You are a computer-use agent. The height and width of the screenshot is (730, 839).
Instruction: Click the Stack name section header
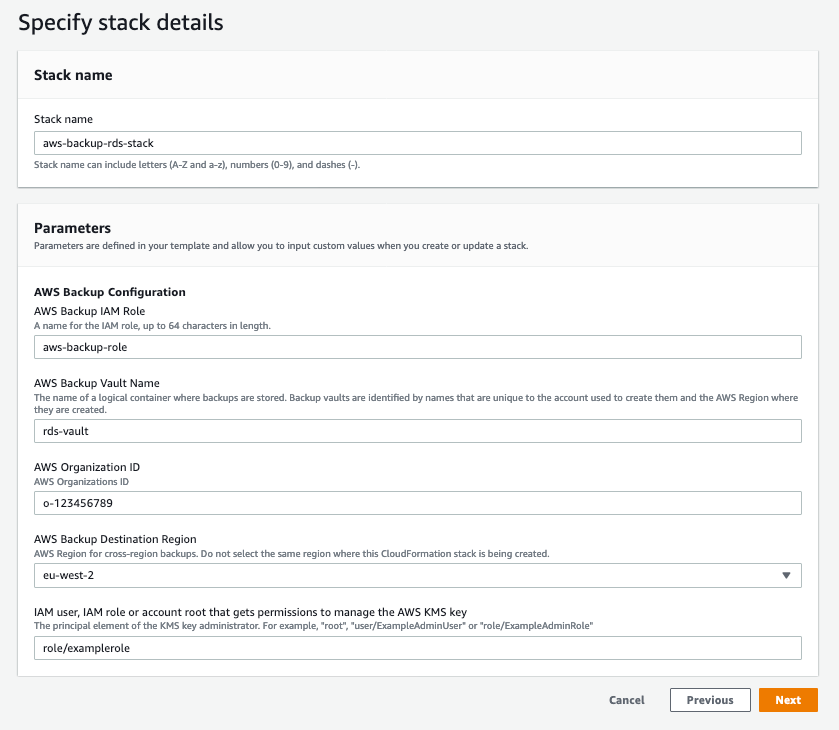pos(73,75)
